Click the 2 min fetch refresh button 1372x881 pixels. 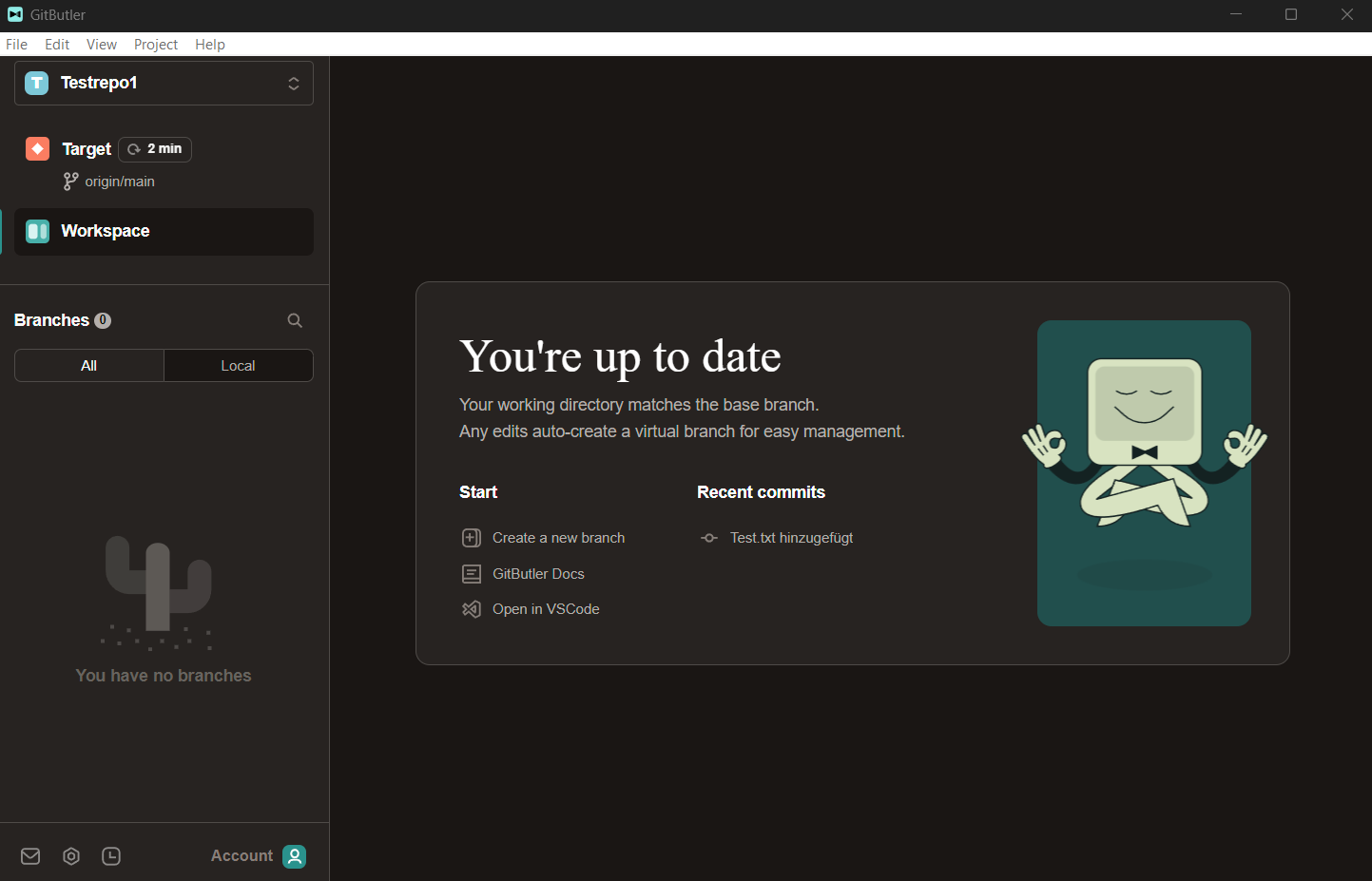(155, 149)
